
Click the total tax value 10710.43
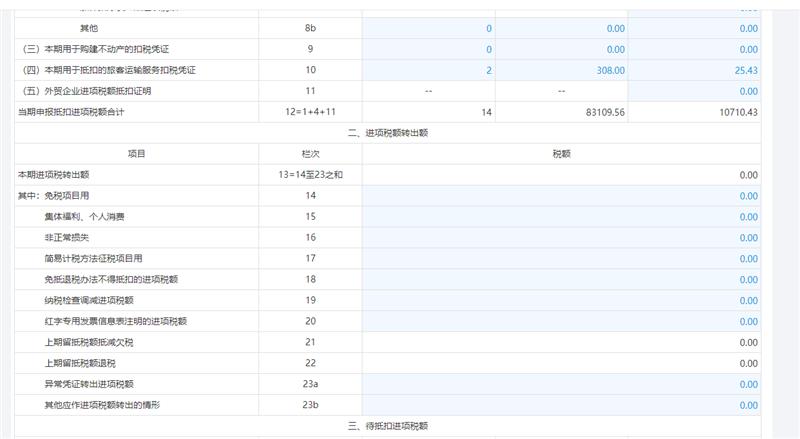[695, 112]
